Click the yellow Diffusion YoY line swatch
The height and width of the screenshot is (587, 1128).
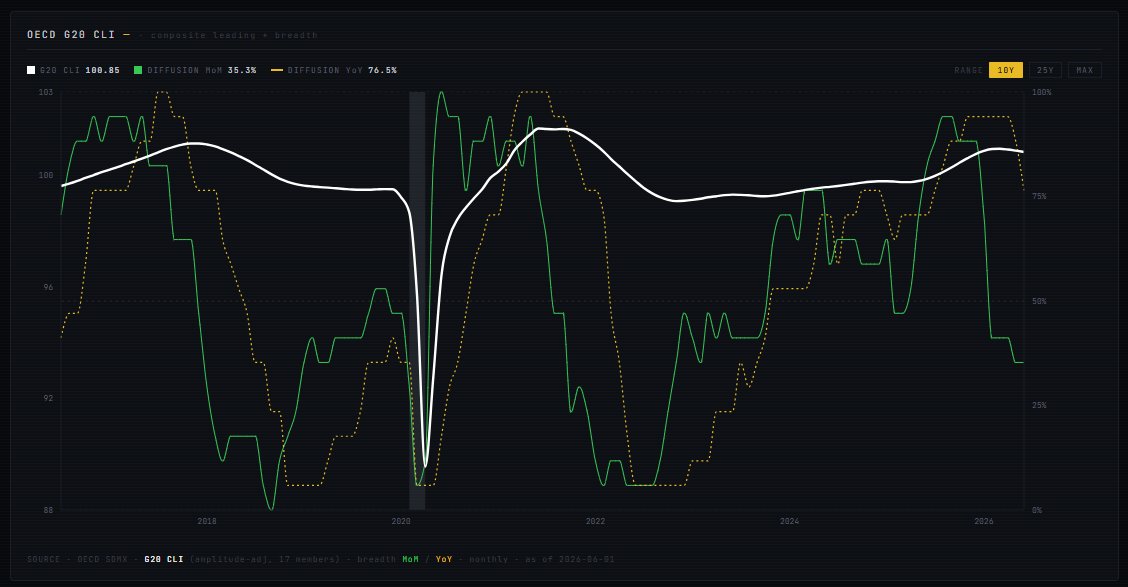pos(276,70)
